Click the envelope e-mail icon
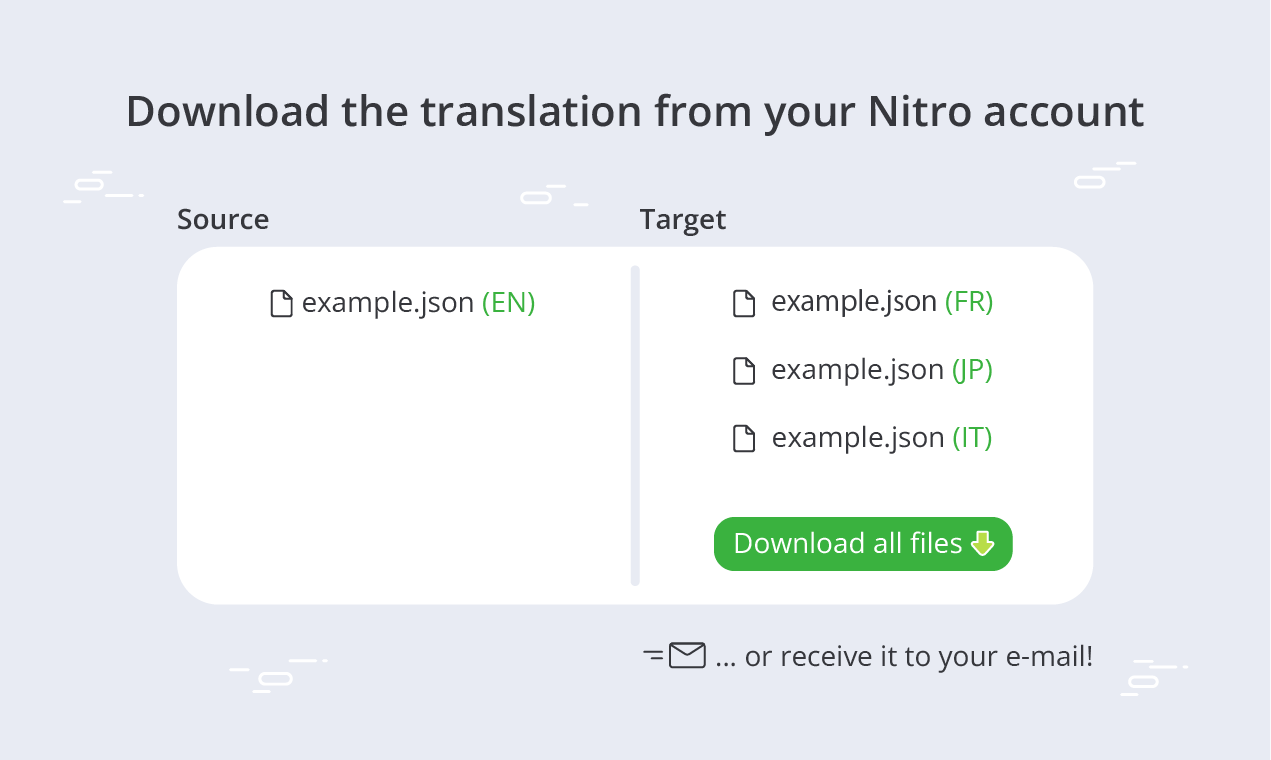Image resolution: width=1271 pixels, height=760 pixels. coord(687,656)
